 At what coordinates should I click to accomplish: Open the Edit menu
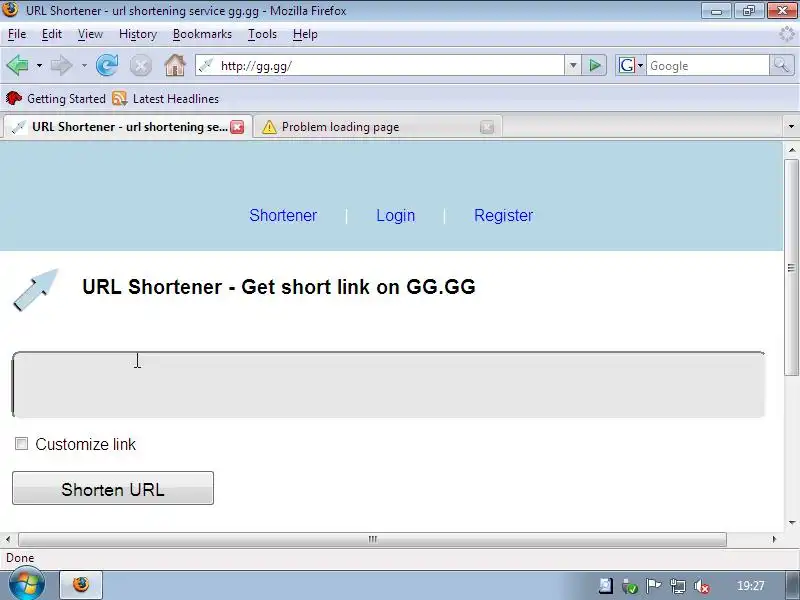click(52, 34)
